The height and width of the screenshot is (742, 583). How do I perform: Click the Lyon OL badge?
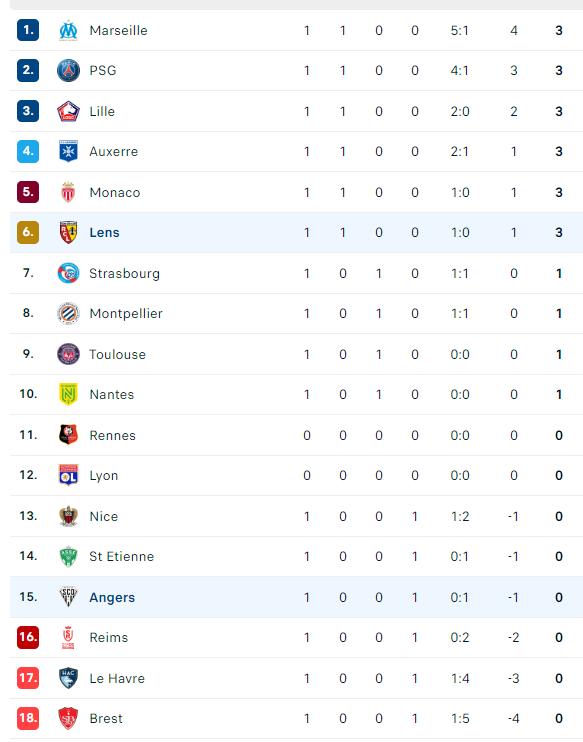coord(68,475)
